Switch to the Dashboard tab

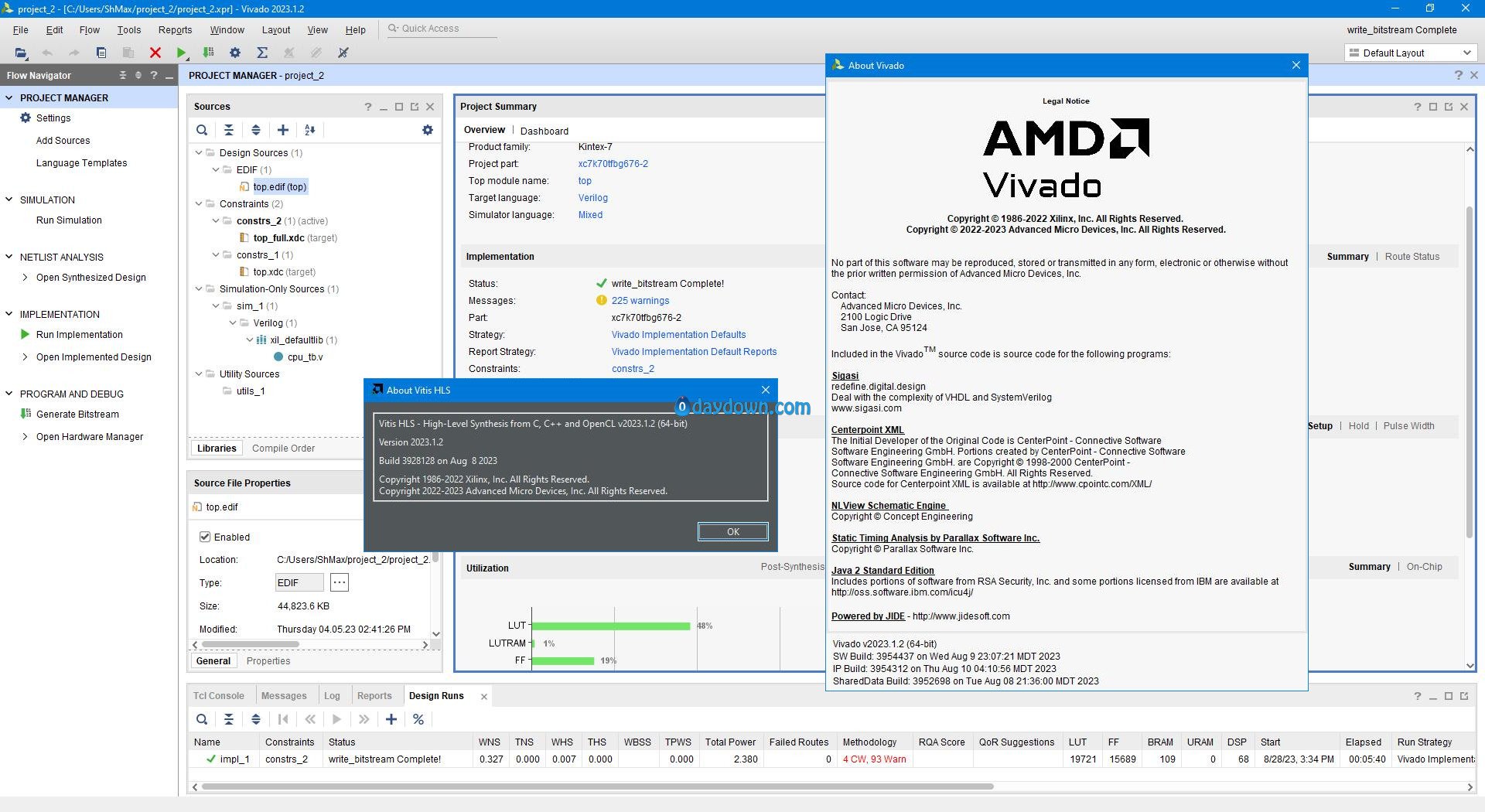tap(544, 131)
